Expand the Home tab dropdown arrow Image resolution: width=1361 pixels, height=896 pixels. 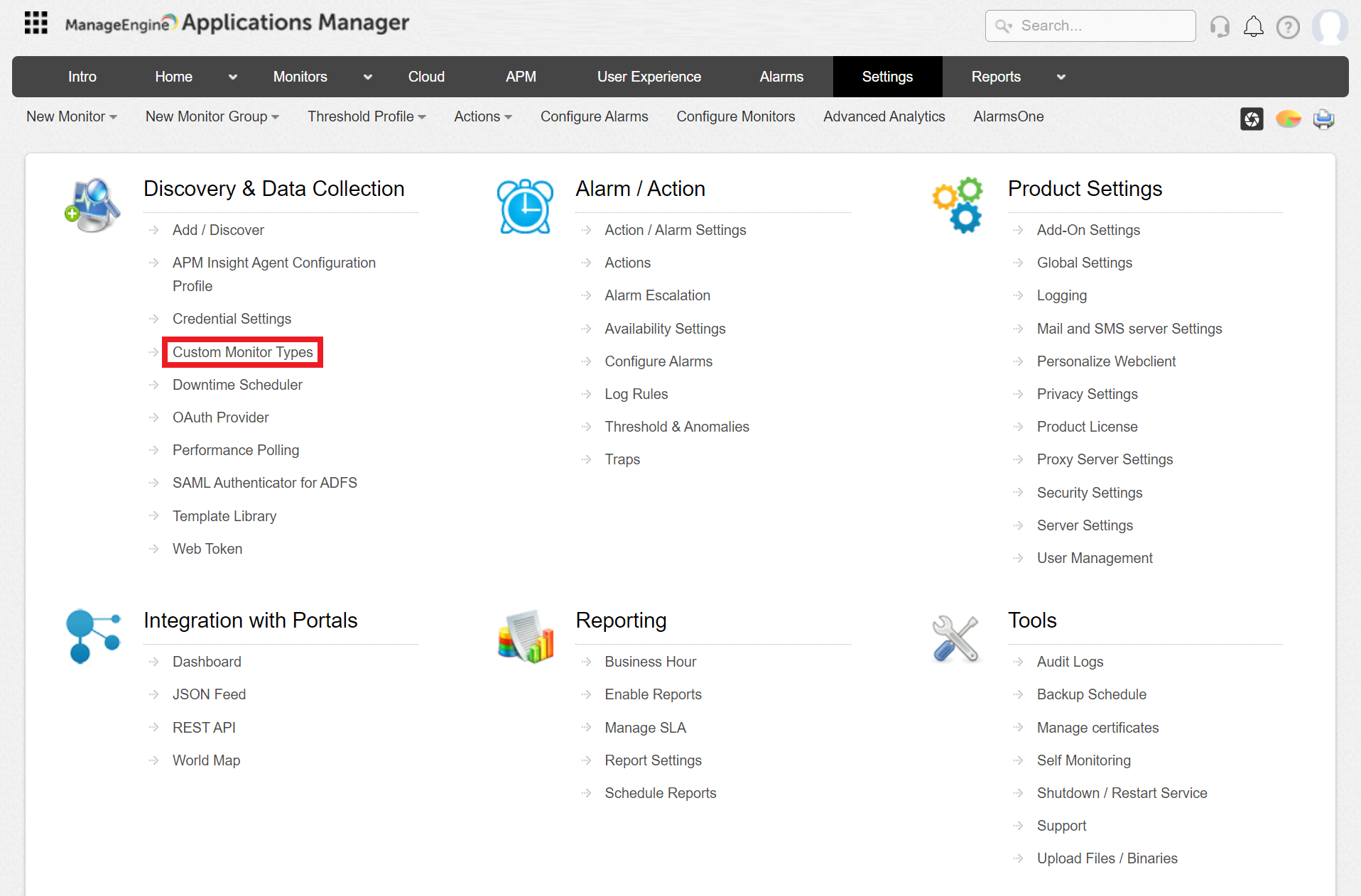(x=232, y=77)
